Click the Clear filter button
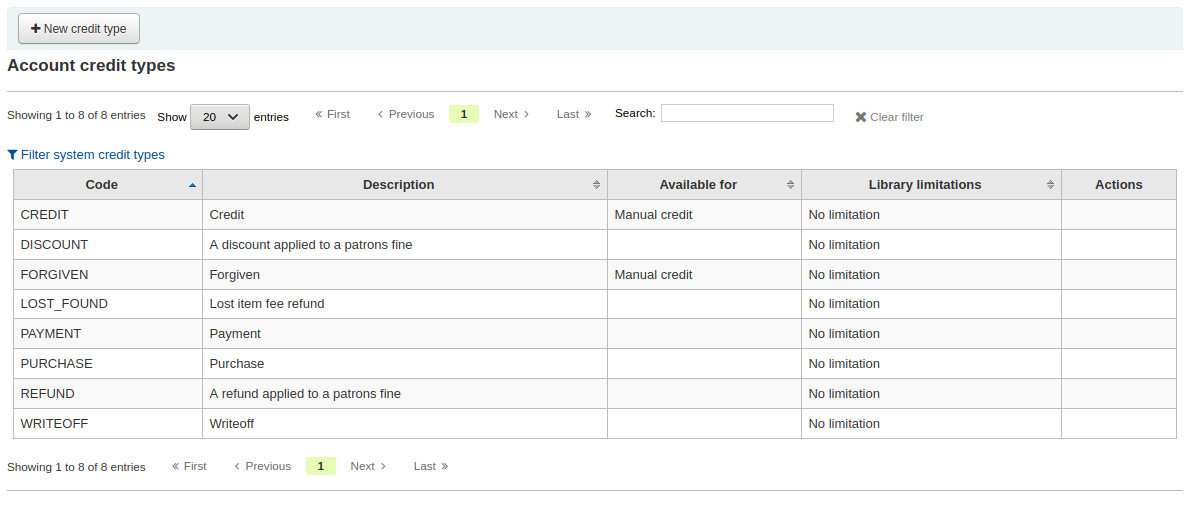This screenshot has width=1194, height=507. coord(889,117)
